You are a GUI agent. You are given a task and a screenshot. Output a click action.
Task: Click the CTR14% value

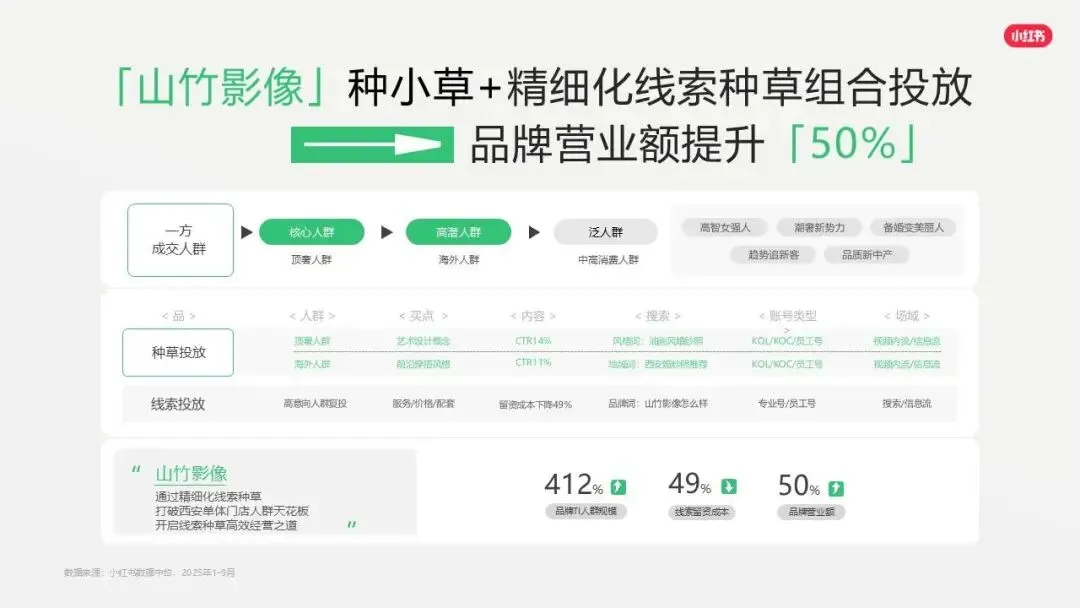533,341
